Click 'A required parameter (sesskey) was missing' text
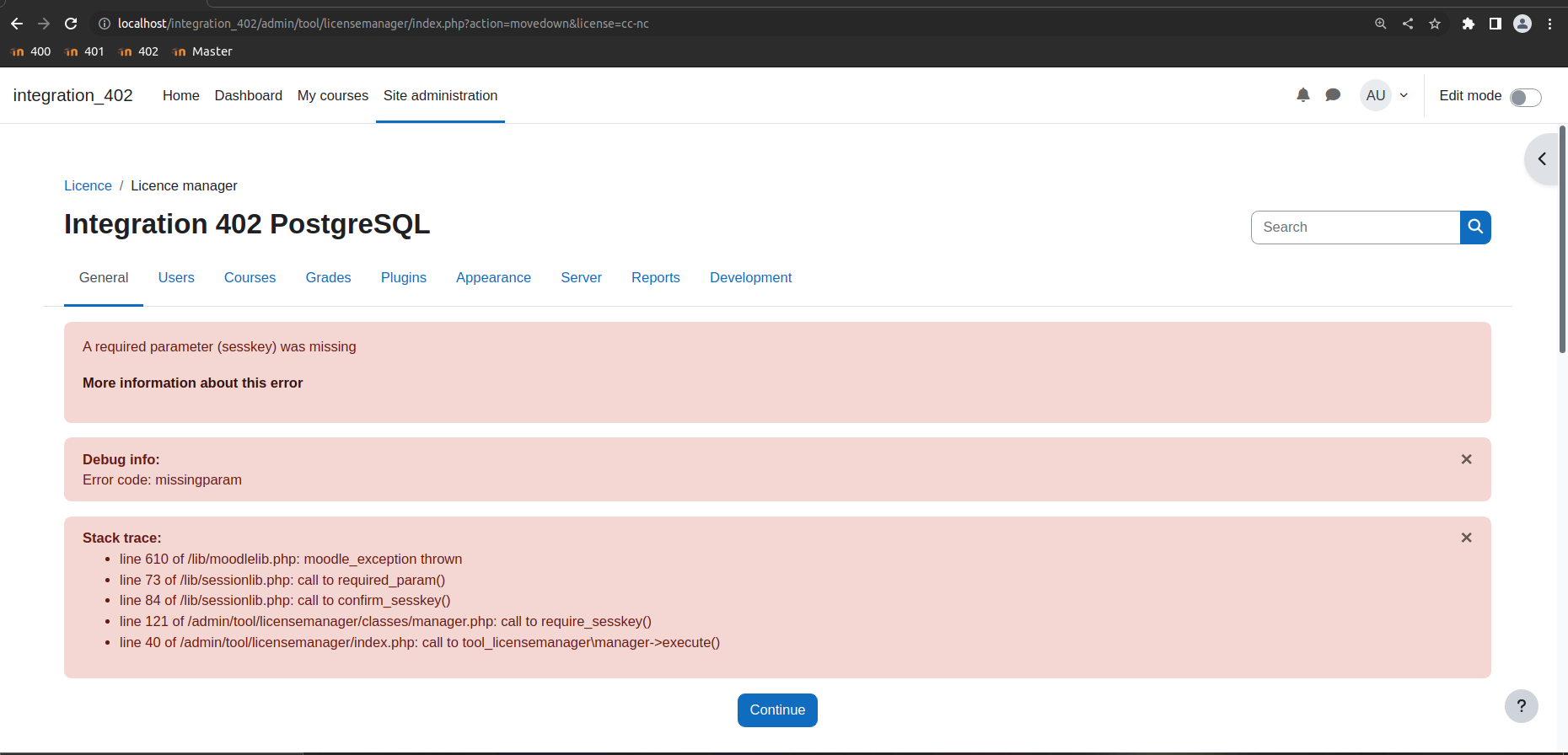 (x=219, y=347)
